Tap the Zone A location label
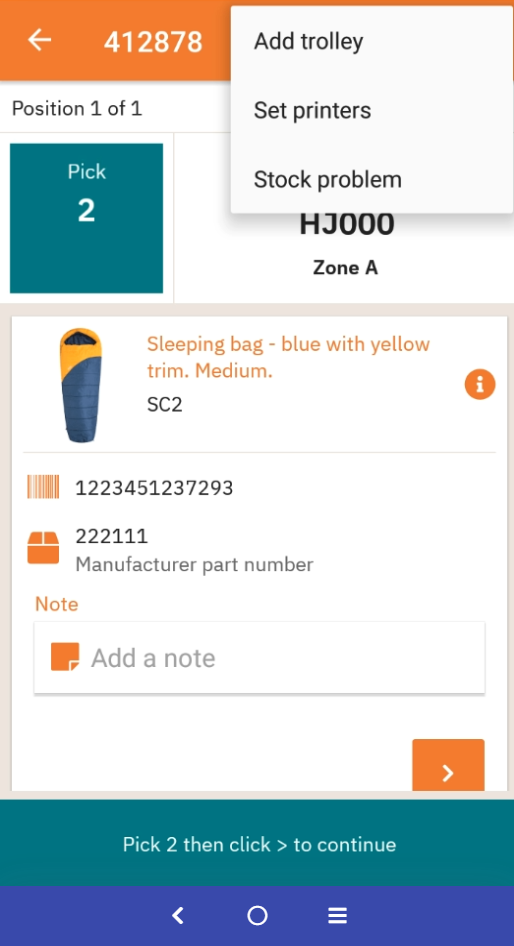Screen dimensions: 514x946 click(346, 267)
